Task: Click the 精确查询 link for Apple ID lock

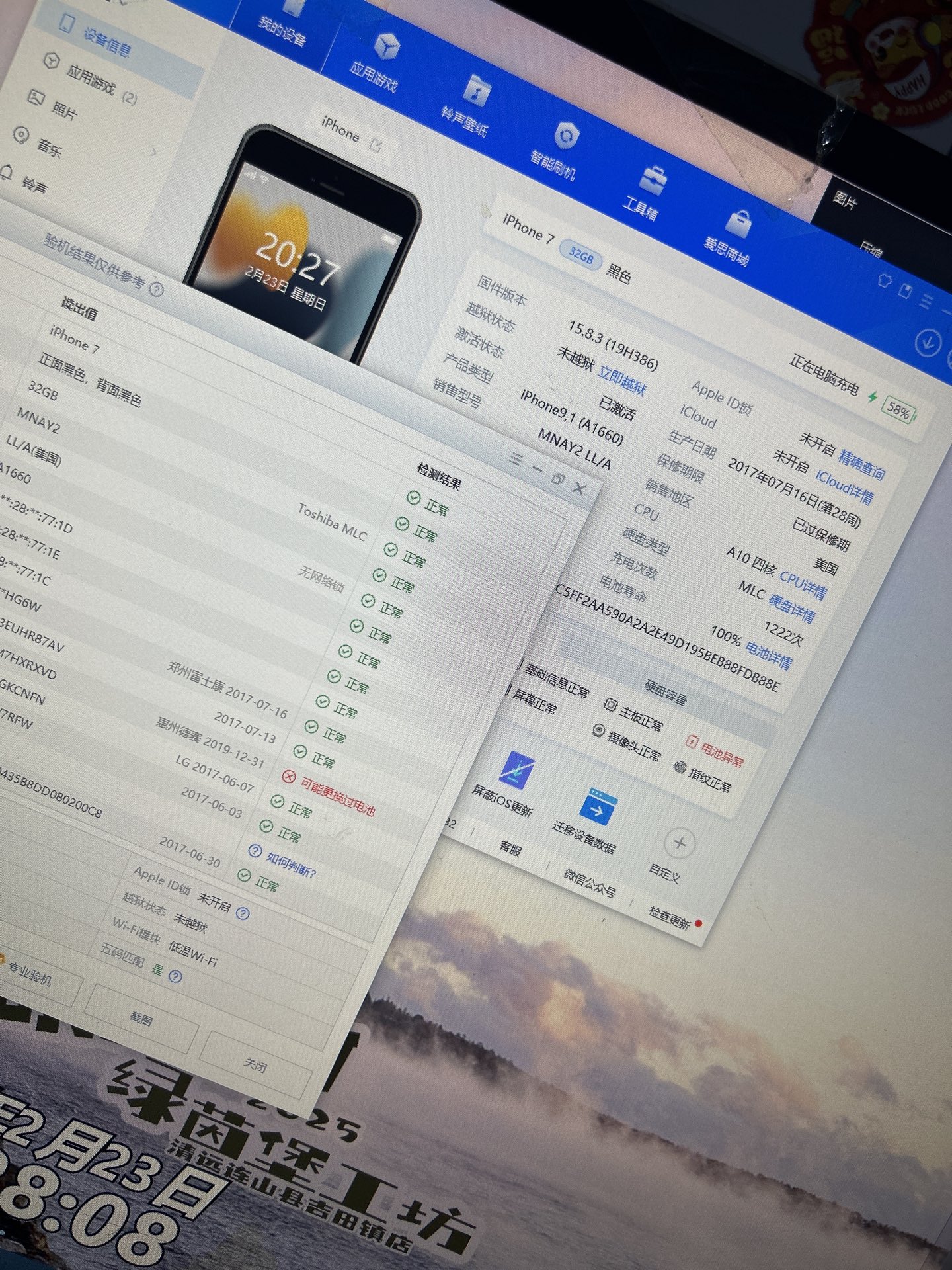Action: tap(861, 464)
